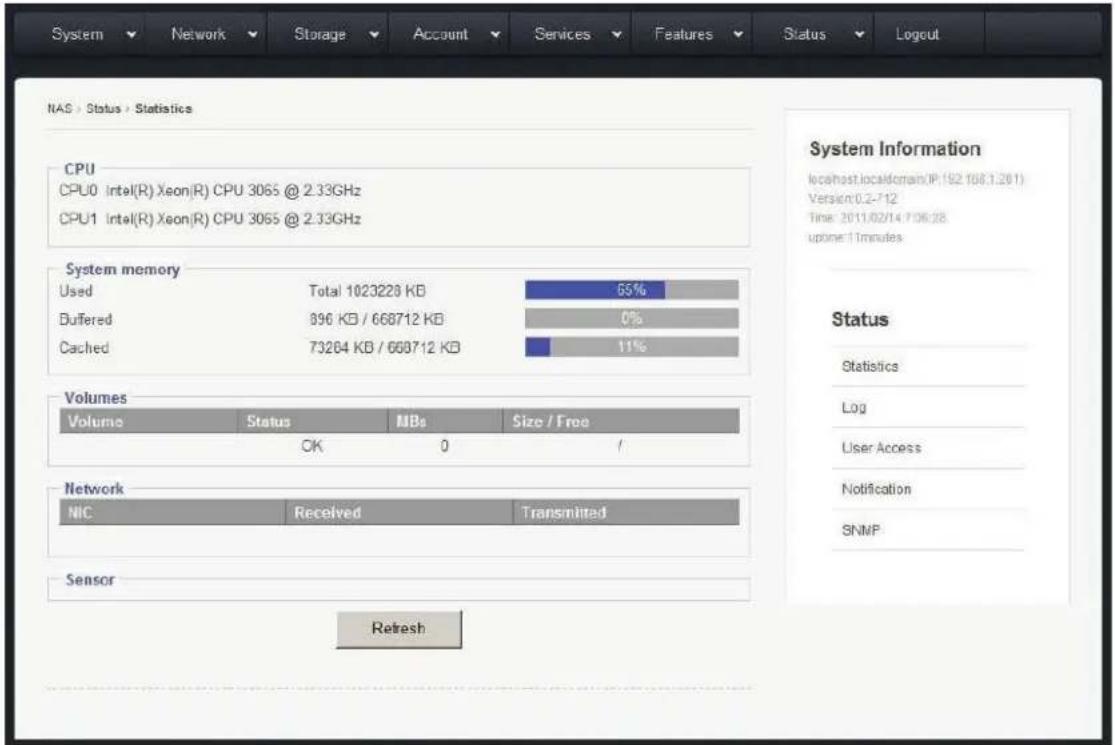Screen dimensions: 1115x745
Task: Open the Services menu
Action: (562, 34)
